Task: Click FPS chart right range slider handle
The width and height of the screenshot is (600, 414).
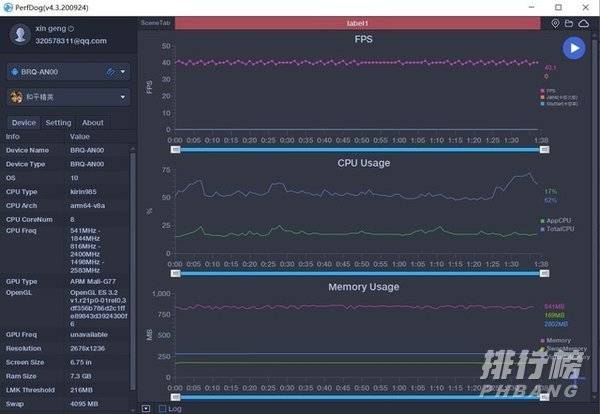Action: [x=545, y=150]
